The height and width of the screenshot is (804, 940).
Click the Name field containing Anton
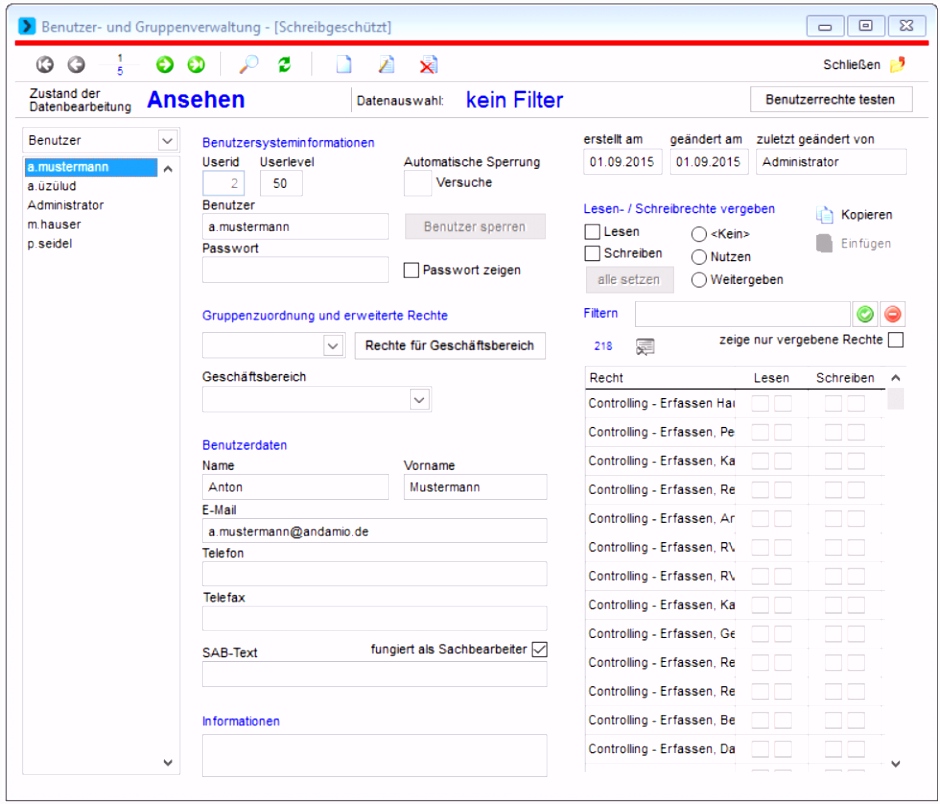(x=295, y=487)
